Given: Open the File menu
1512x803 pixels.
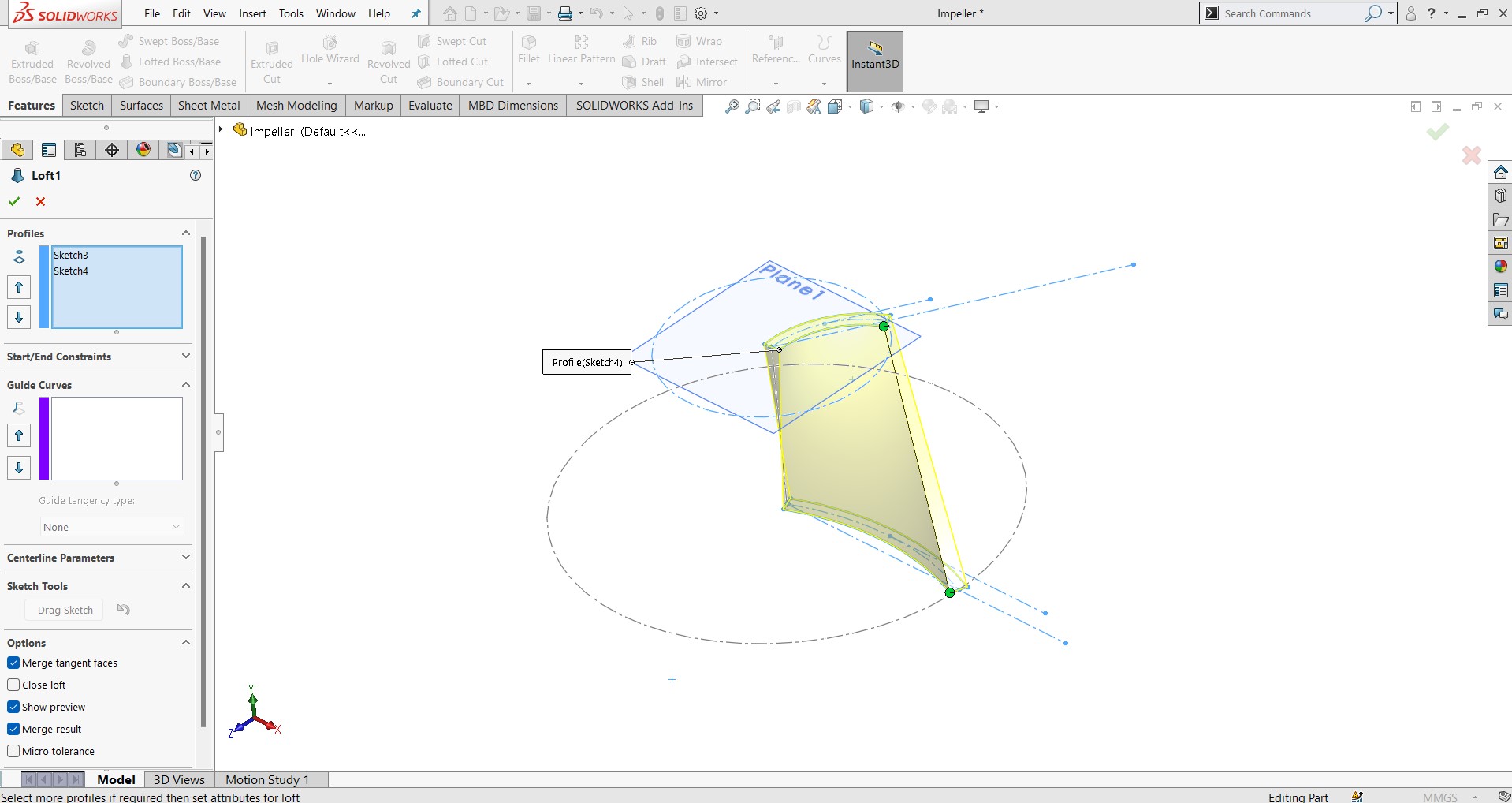Looking at the screenshot, I should pyautogui.click(x=152, y=13).
